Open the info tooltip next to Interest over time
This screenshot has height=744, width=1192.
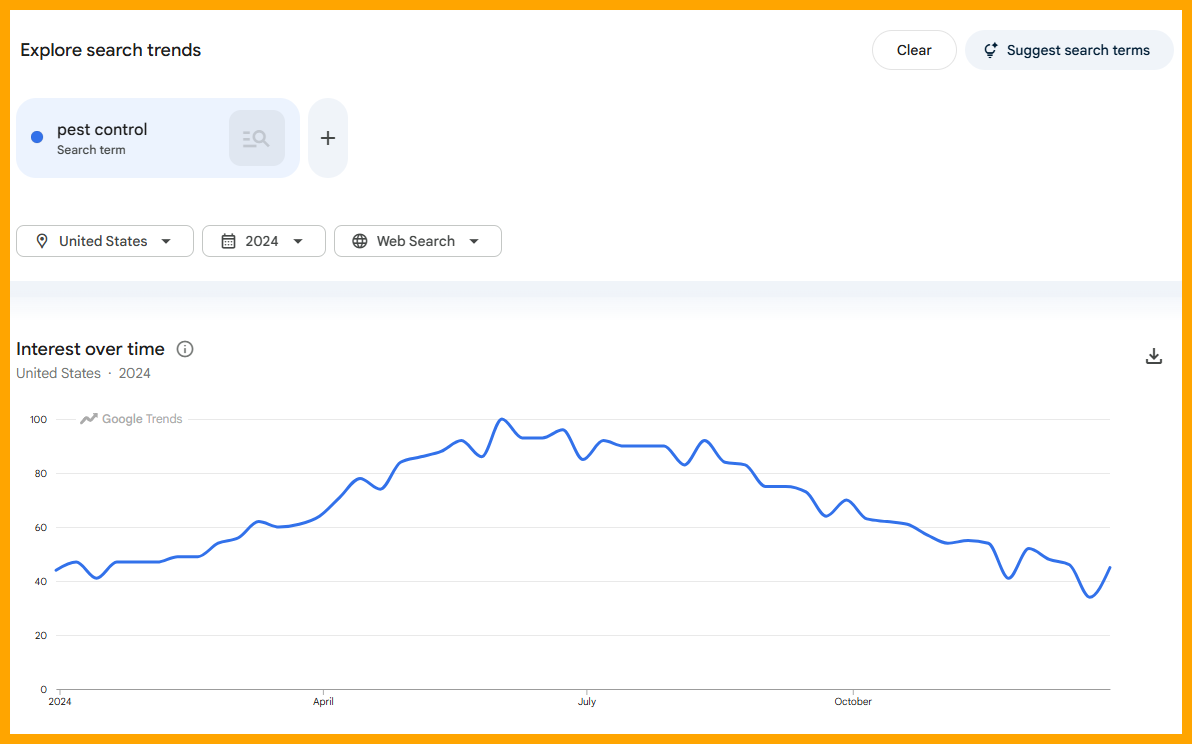184,349
